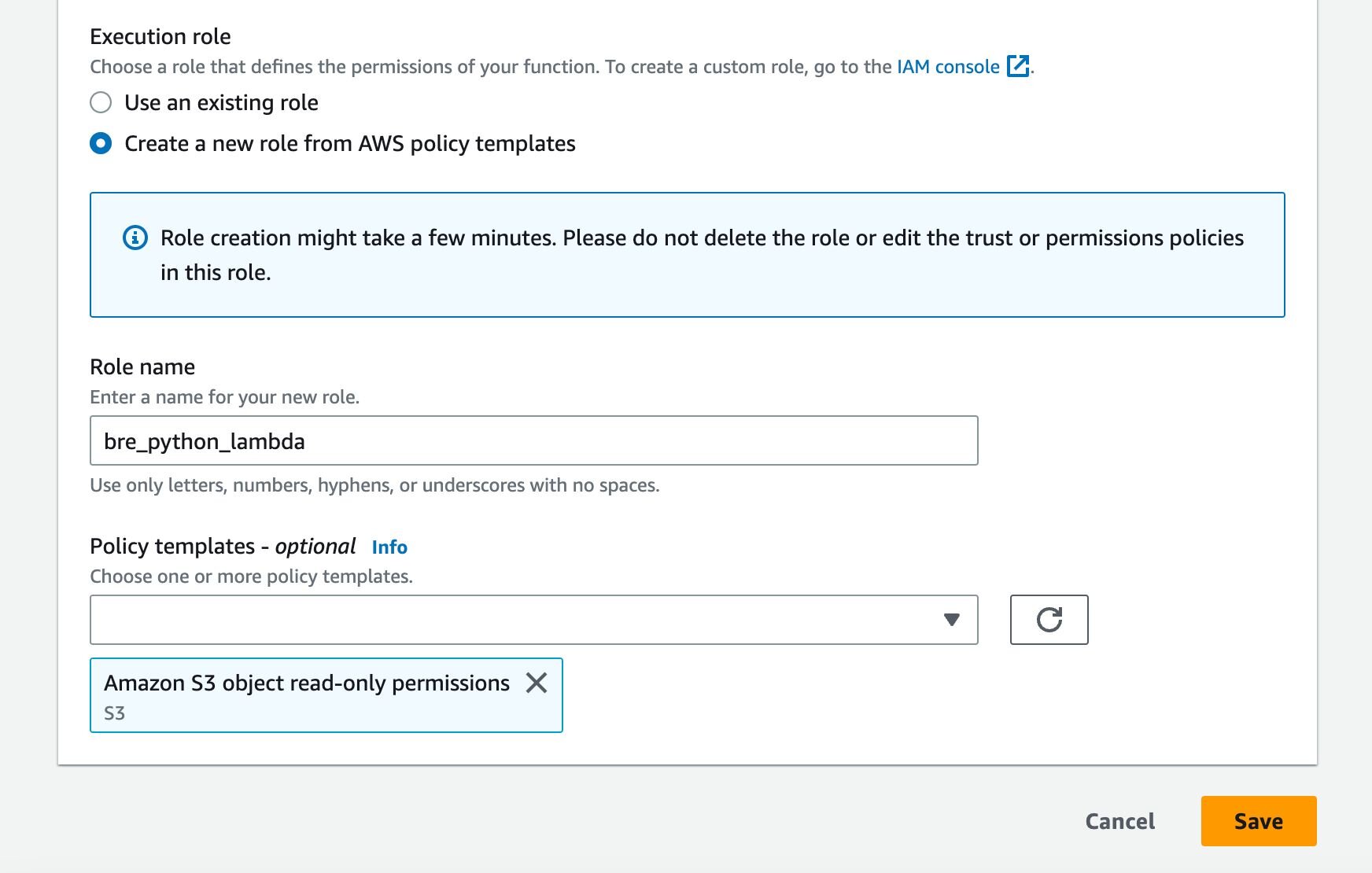Click the "Create a new role from AWS policy templates" label

point(350,144)
